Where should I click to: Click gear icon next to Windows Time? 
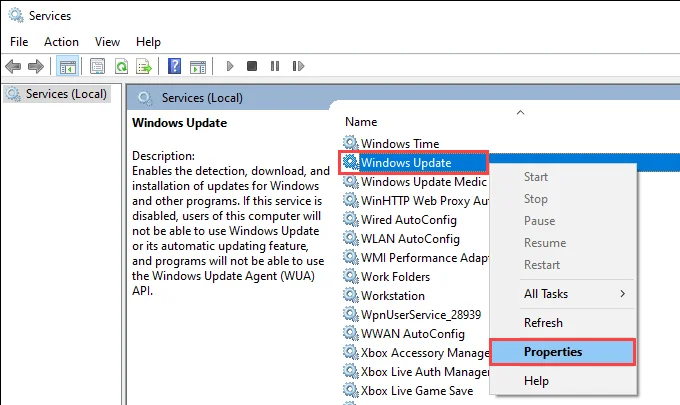350,143
